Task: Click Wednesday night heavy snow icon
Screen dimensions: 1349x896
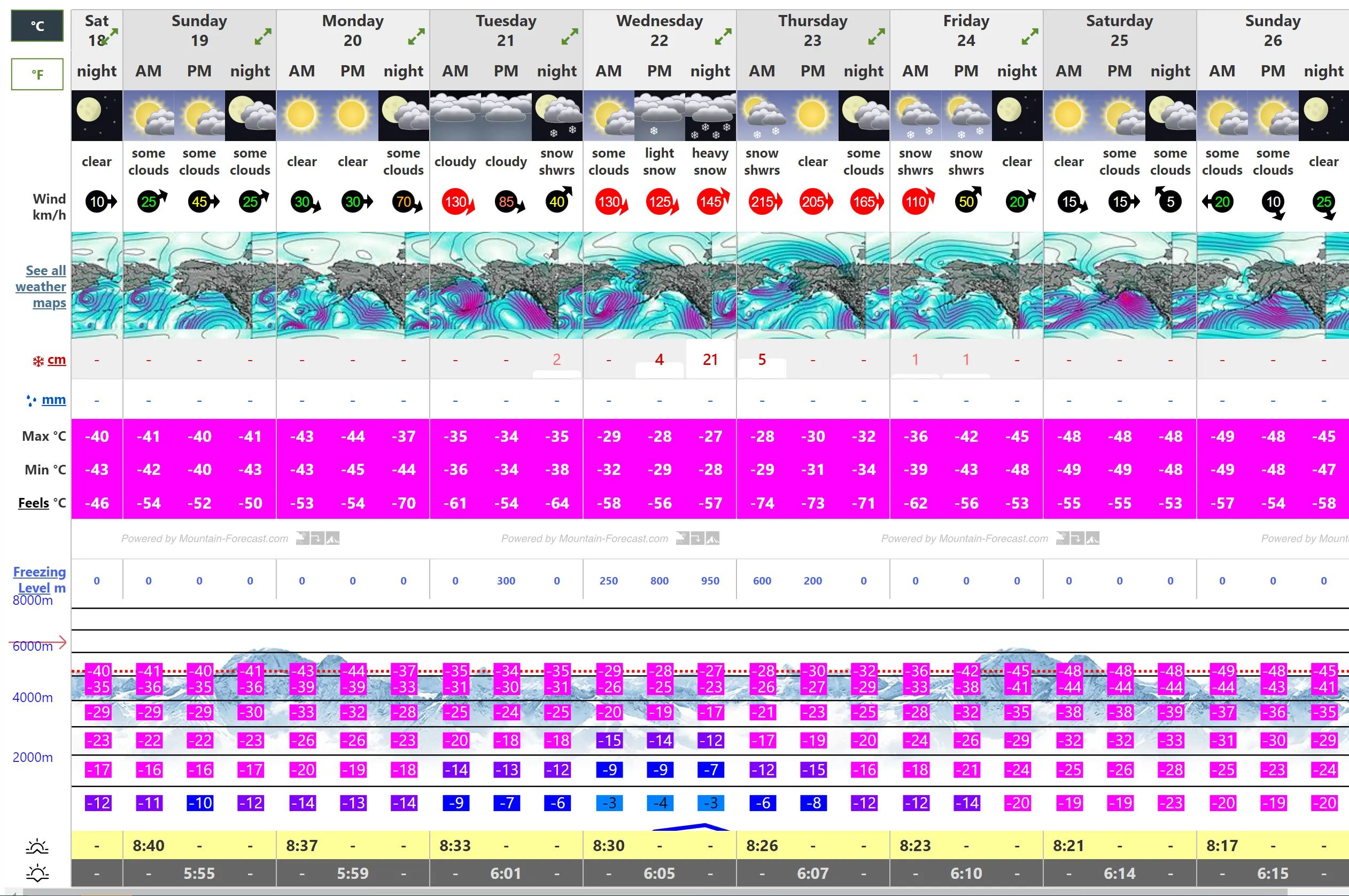Action: [710, 115]
